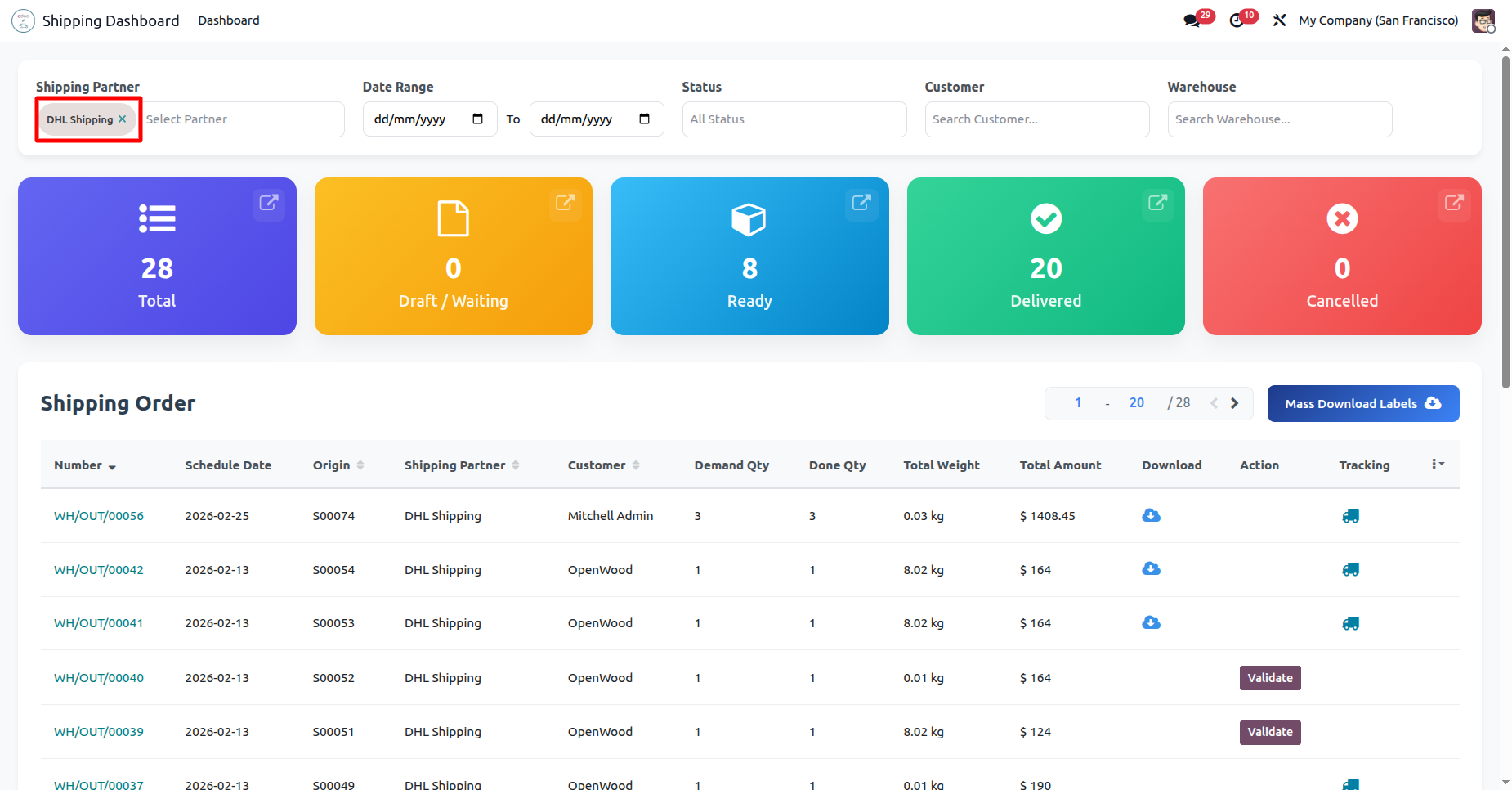This screenshot has height=790, width=1512.
Task: Download the label for WH/OUT/00041
Action: 1151,623
